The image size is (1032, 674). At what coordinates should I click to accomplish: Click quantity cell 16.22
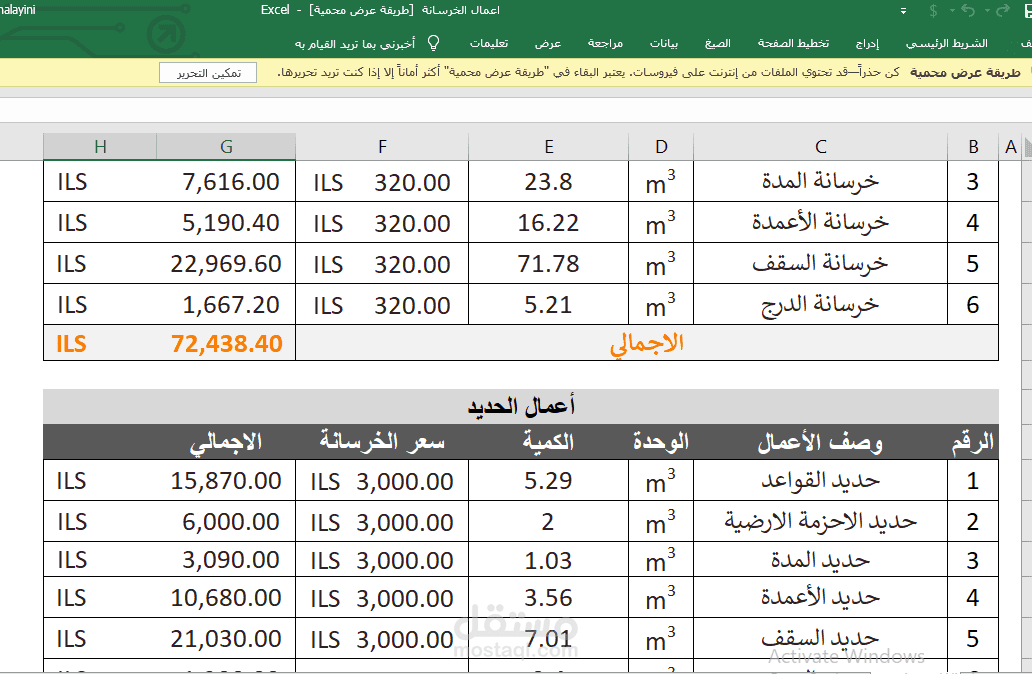pyautogui.click(x=548, y=223)
